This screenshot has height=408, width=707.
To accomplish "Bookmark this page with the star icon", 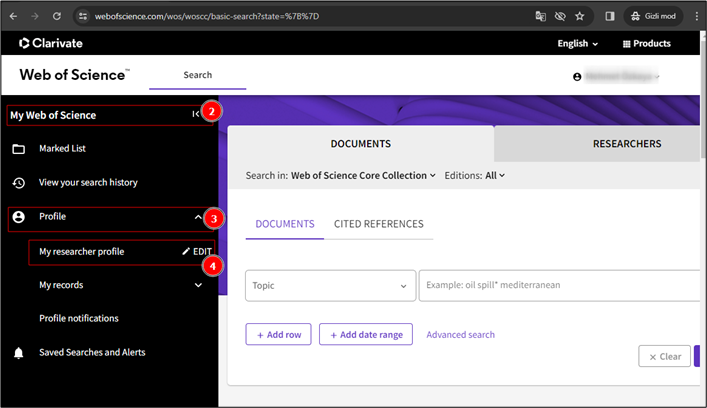I will pos(580,16).
